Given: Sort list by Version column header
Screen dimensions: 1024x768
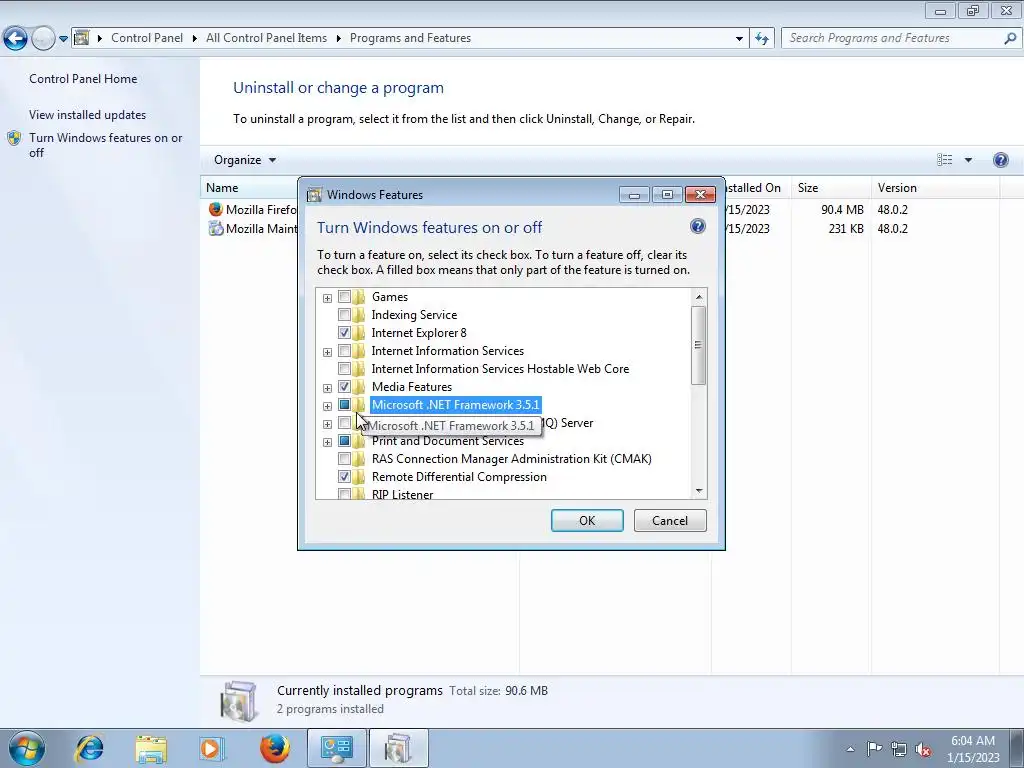Looking at the screenshot, I should (935, 188).
